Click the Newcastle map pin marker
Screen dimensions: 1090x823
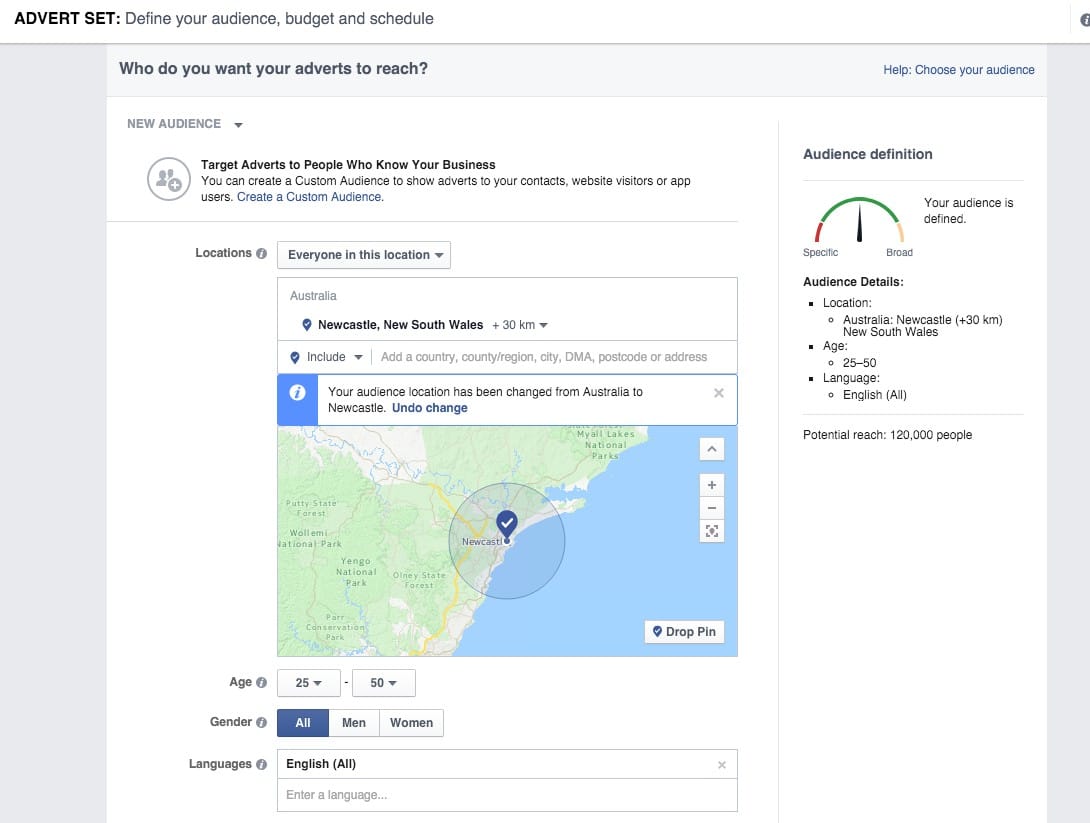pyautogui.click(x=507, y=523)
